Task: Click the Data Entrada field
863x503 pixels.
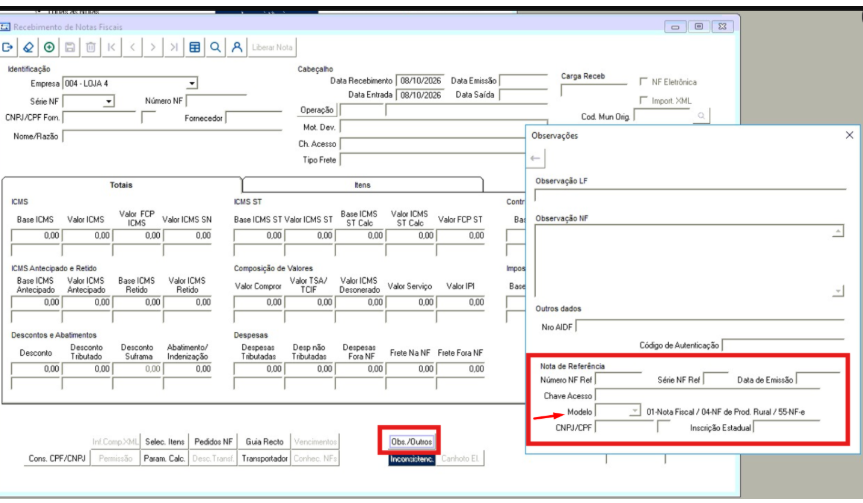Action: (x=420, y=95)
